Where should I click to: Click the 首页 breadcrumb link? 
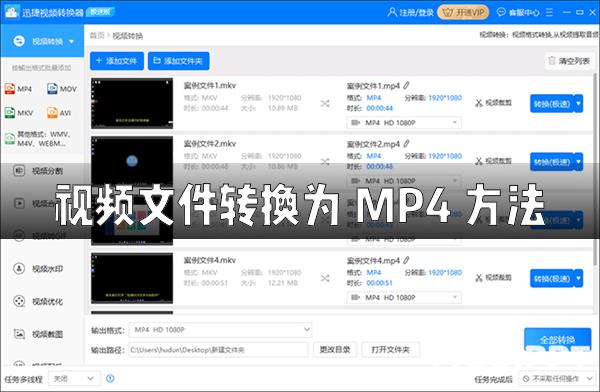[x=97, y=35]
